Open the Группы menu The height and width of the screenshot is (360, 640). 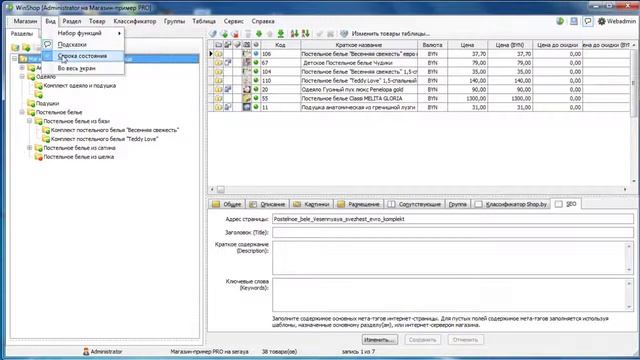point(174,21)
